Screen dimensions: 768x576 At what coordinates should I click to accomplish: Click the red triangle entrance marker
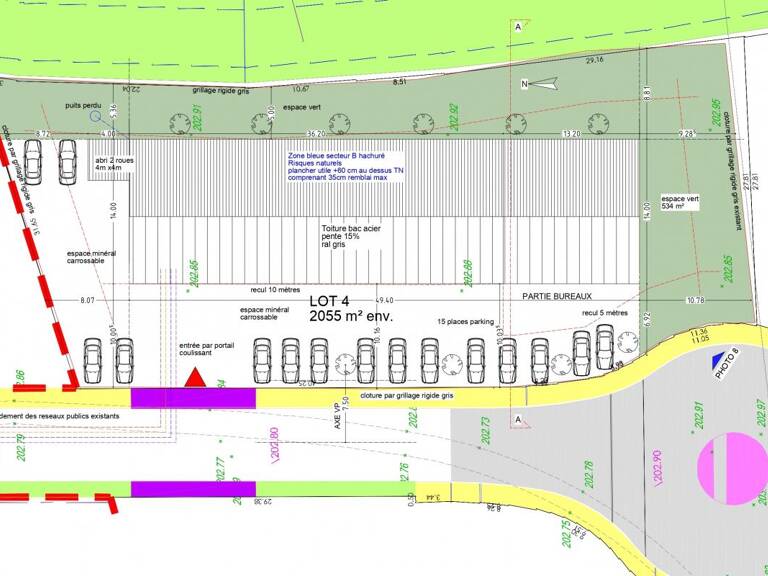(195, 377)
